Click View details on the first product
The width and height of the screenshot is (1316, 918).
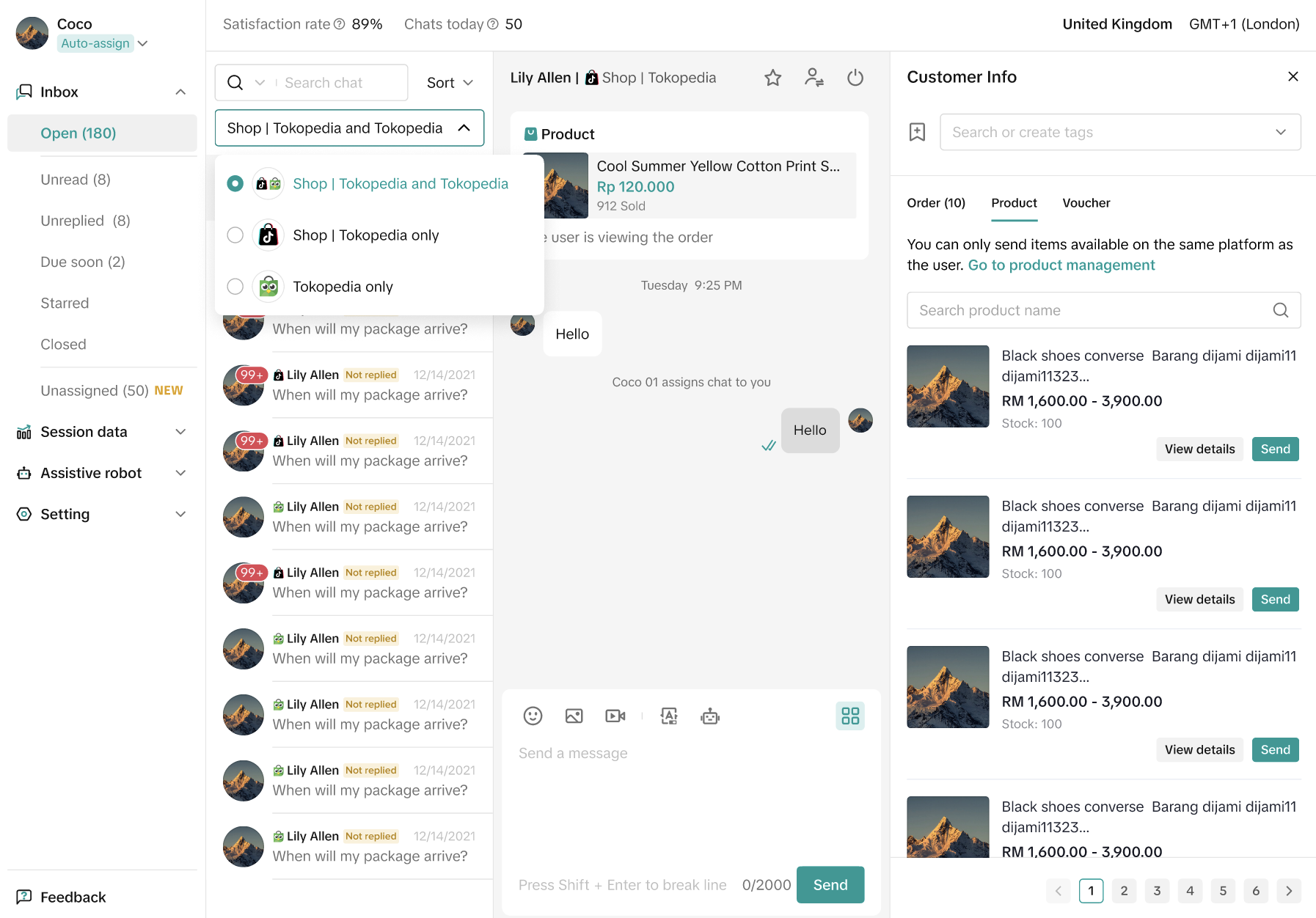[1199, 449]
